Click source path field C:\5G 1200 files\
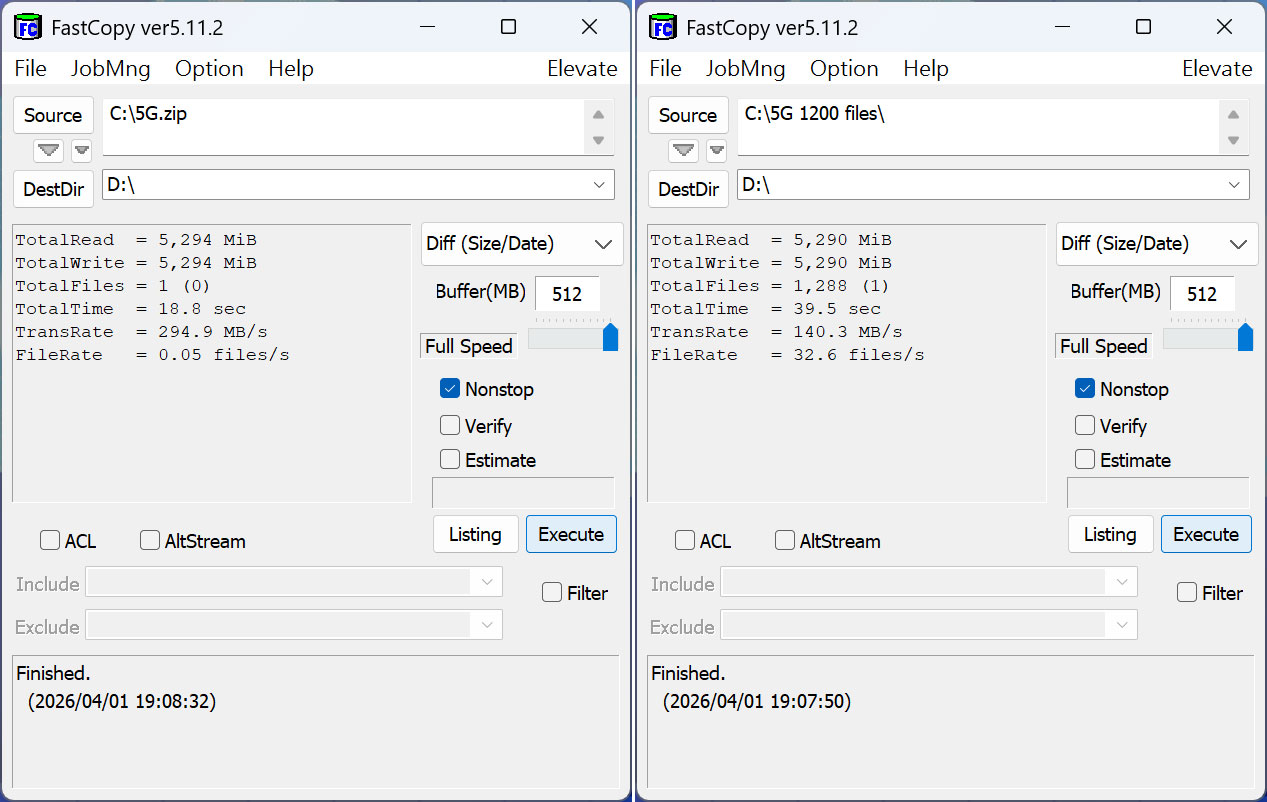This screenshot has height=802, width=1267. point(979,127)
